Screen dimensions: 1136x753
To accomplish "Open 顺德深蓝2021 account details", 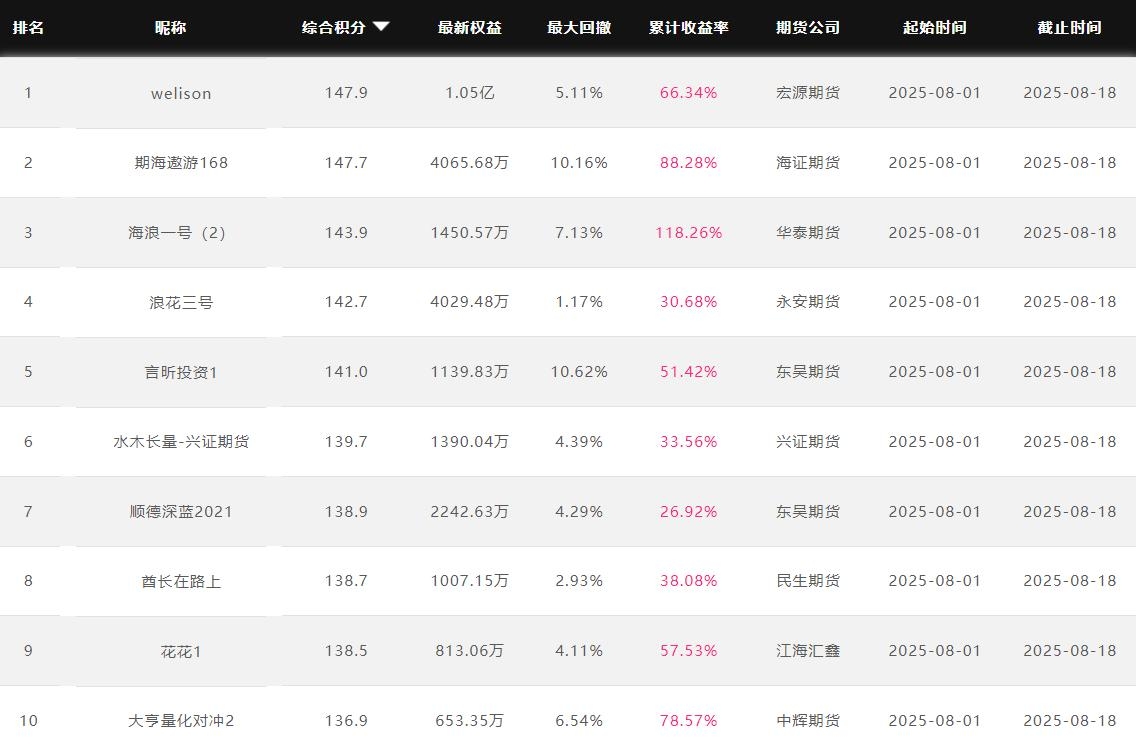I will point(181,512).
